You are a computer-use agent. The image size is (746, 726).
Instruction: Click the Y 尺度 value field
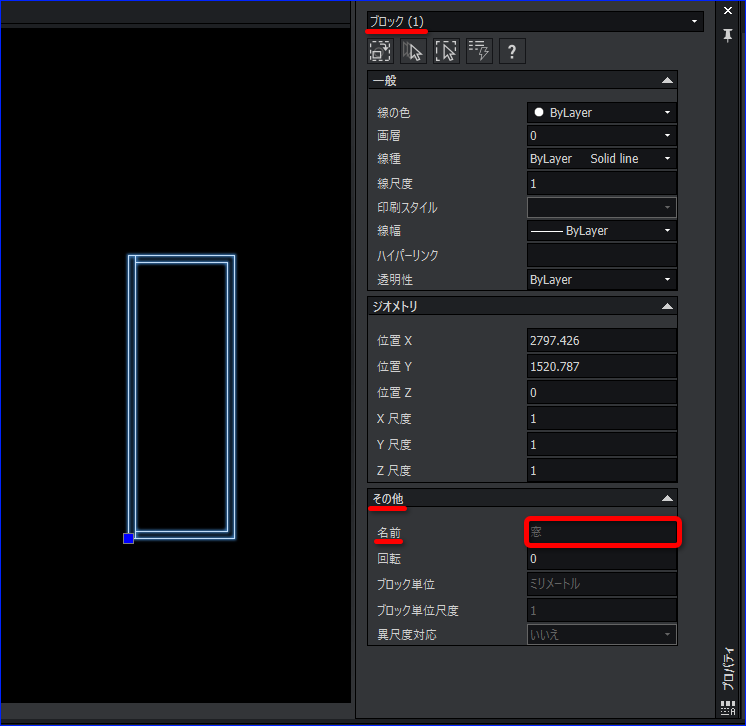pos(601,445)
